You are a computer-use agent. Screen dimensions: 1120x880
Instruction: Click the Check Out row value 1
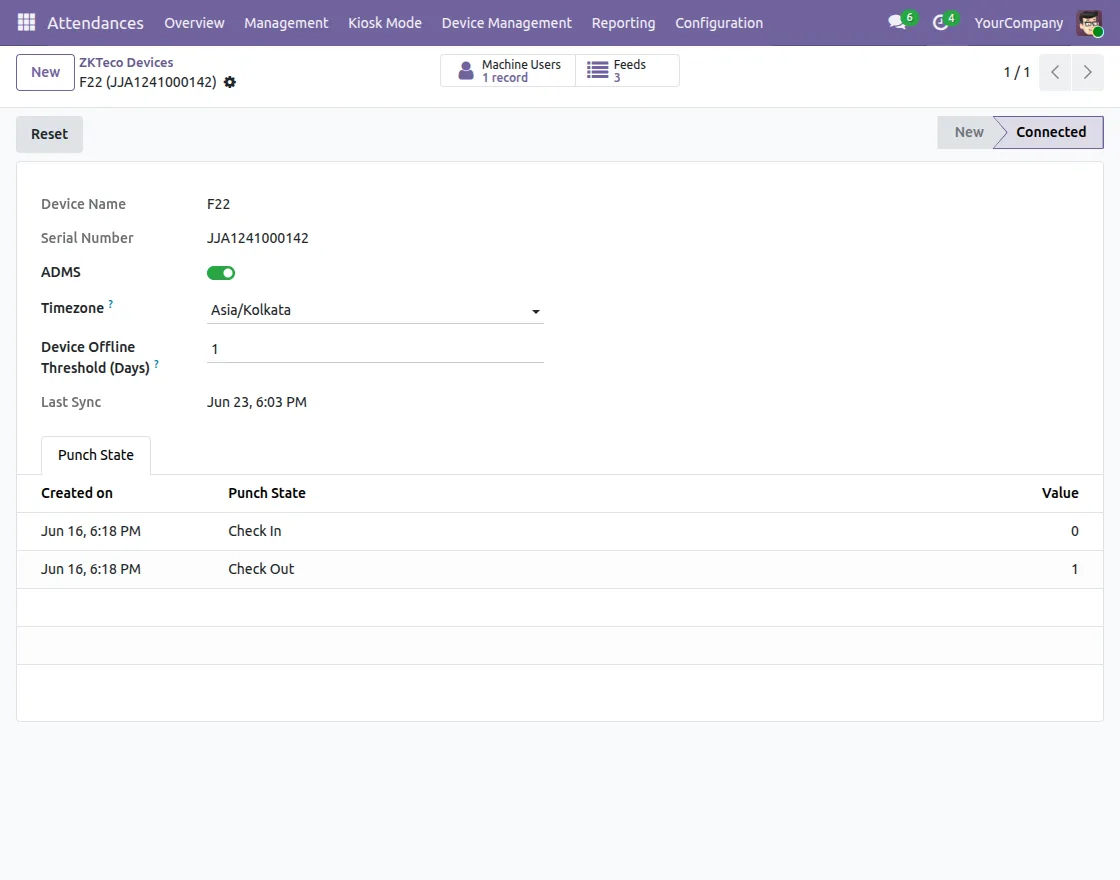pos(1074,569)
